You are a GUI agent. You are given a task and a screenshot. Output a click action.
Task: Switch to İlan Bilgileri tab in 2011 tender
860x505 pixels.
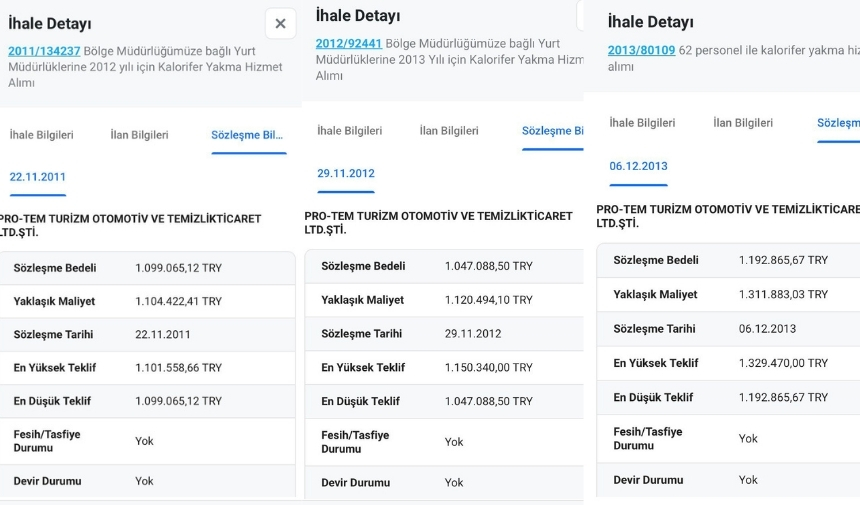coord(139,135)
